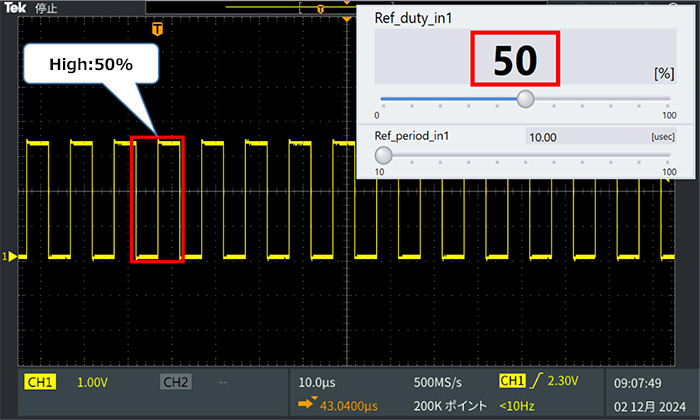
Task: Select the gray CH2 channel badge
Action: [175, 382]
